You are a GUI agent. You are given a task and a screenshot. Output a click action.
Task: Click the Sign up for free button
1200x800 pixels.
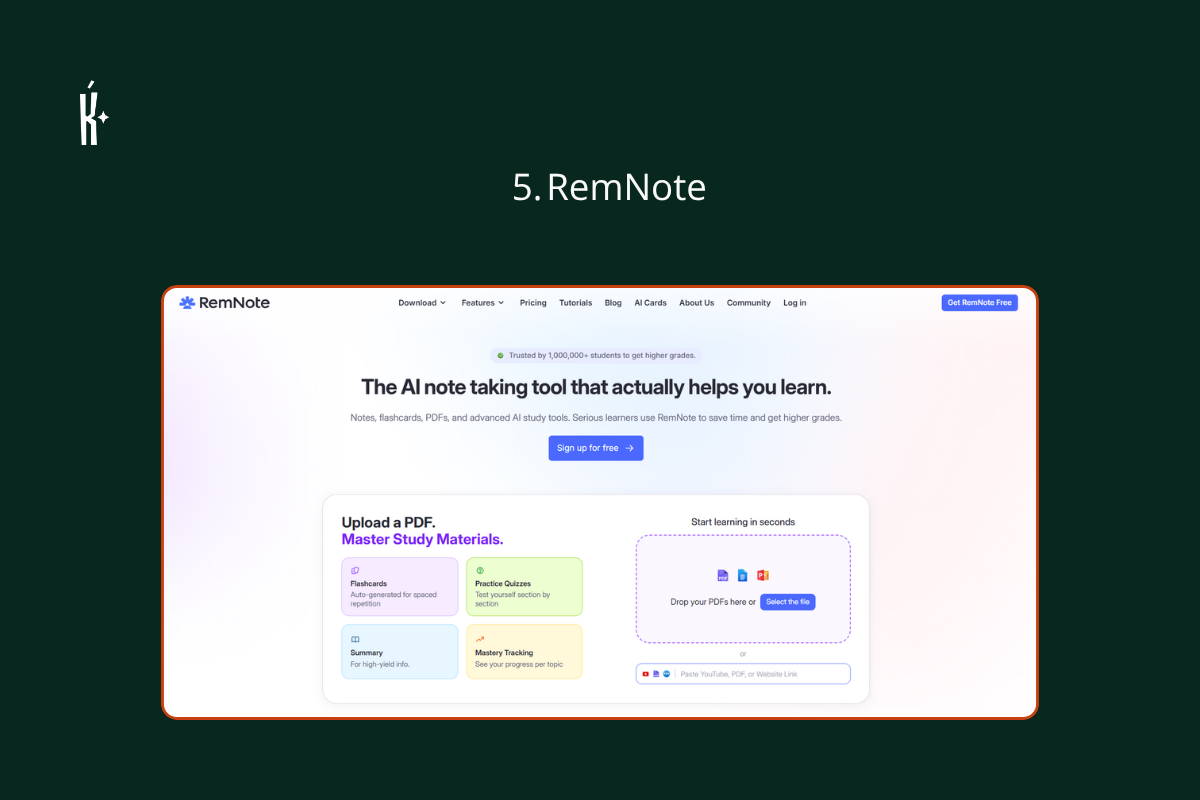coord(596,448)
